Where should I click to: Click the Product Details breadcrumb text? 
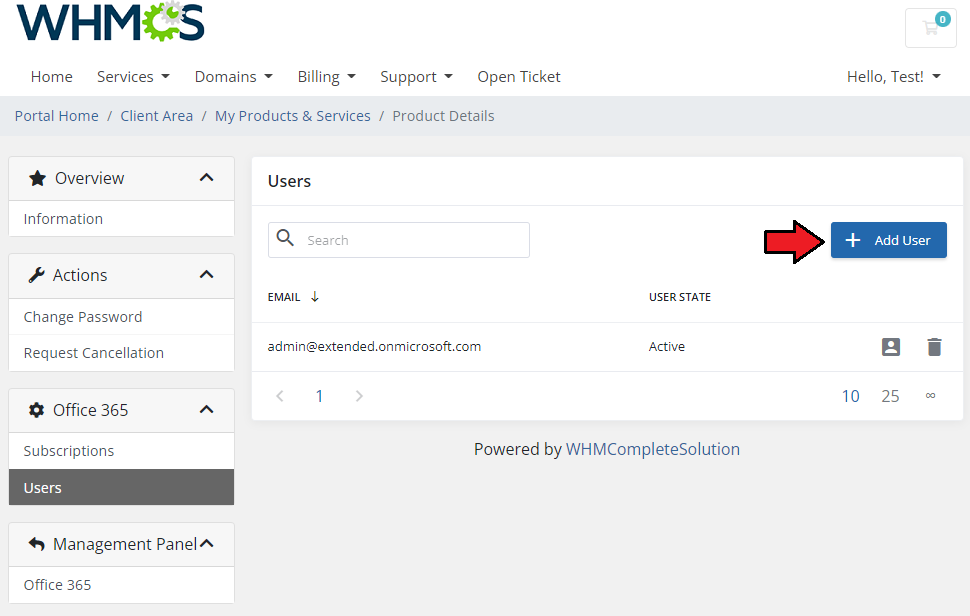(x=444, y=116)
